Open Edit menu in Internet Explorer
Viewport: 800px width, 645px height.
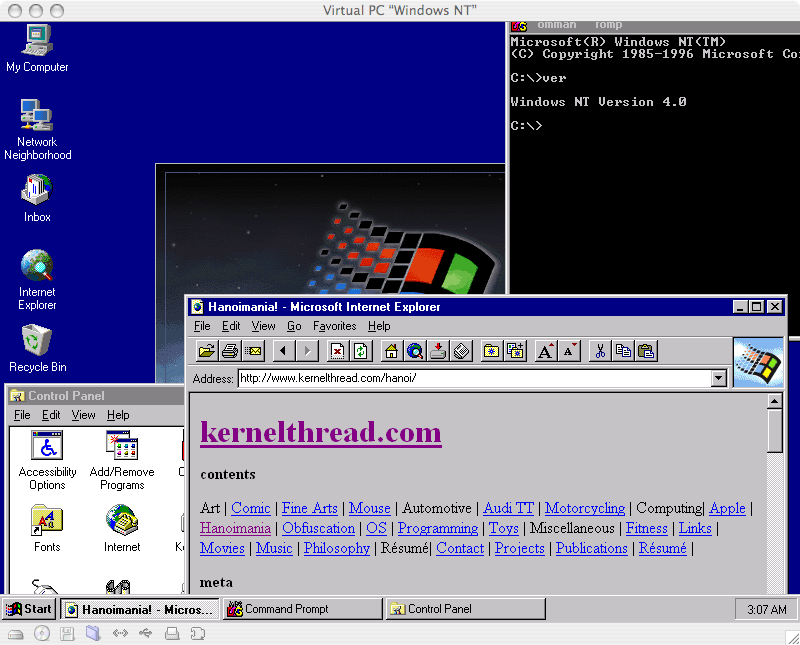tap(231, 326)
